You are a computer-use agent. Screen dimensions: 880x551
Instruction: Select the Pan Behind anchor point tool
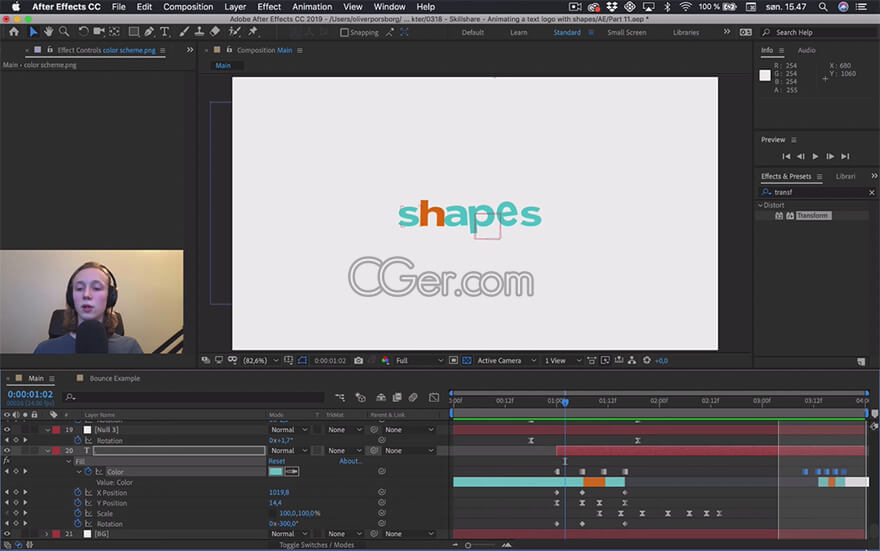[x=114, y=32]
